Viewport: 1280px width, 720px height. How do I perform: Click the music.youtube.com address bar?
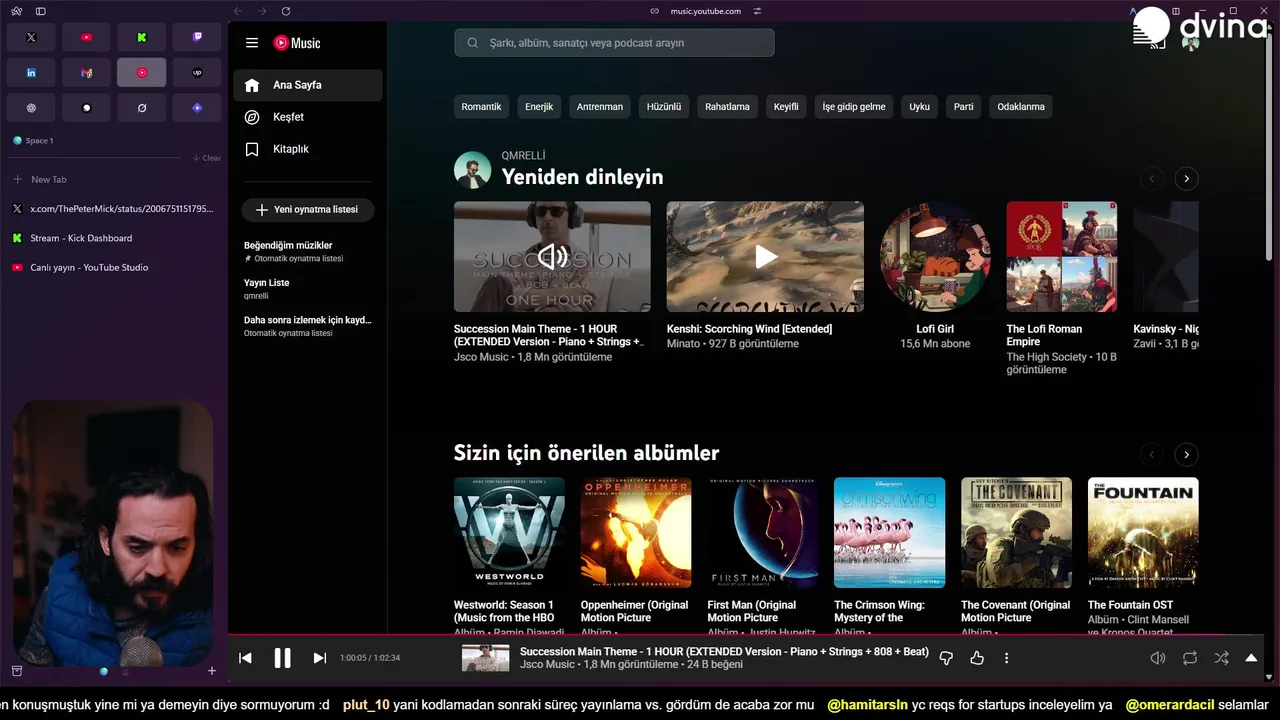click(x=706, y=11)
